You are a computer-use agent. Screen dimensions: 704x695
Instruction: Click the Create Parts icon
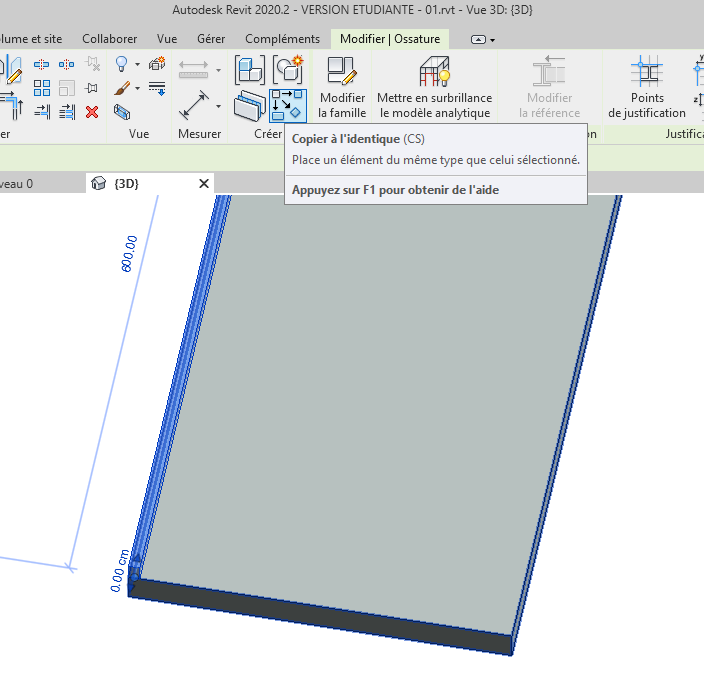tap(250, 106)
